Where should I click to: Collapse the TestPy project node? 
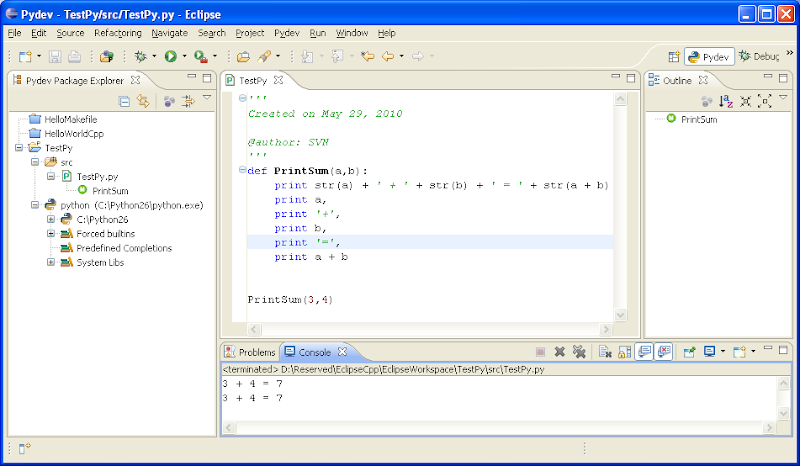tap(19, 148)
